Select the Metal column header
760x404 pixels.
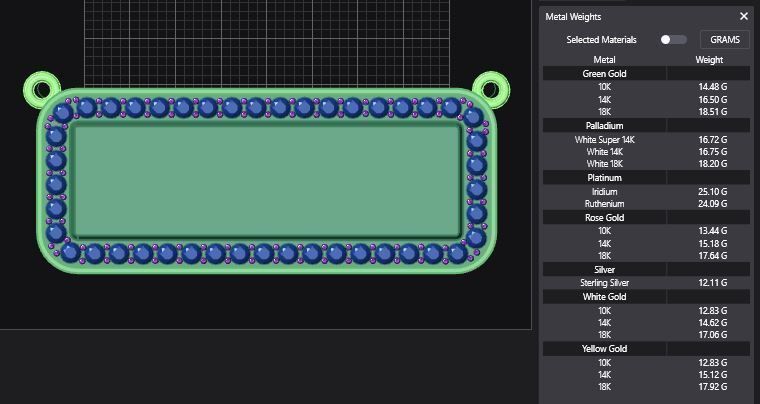(x=604, y=60)
